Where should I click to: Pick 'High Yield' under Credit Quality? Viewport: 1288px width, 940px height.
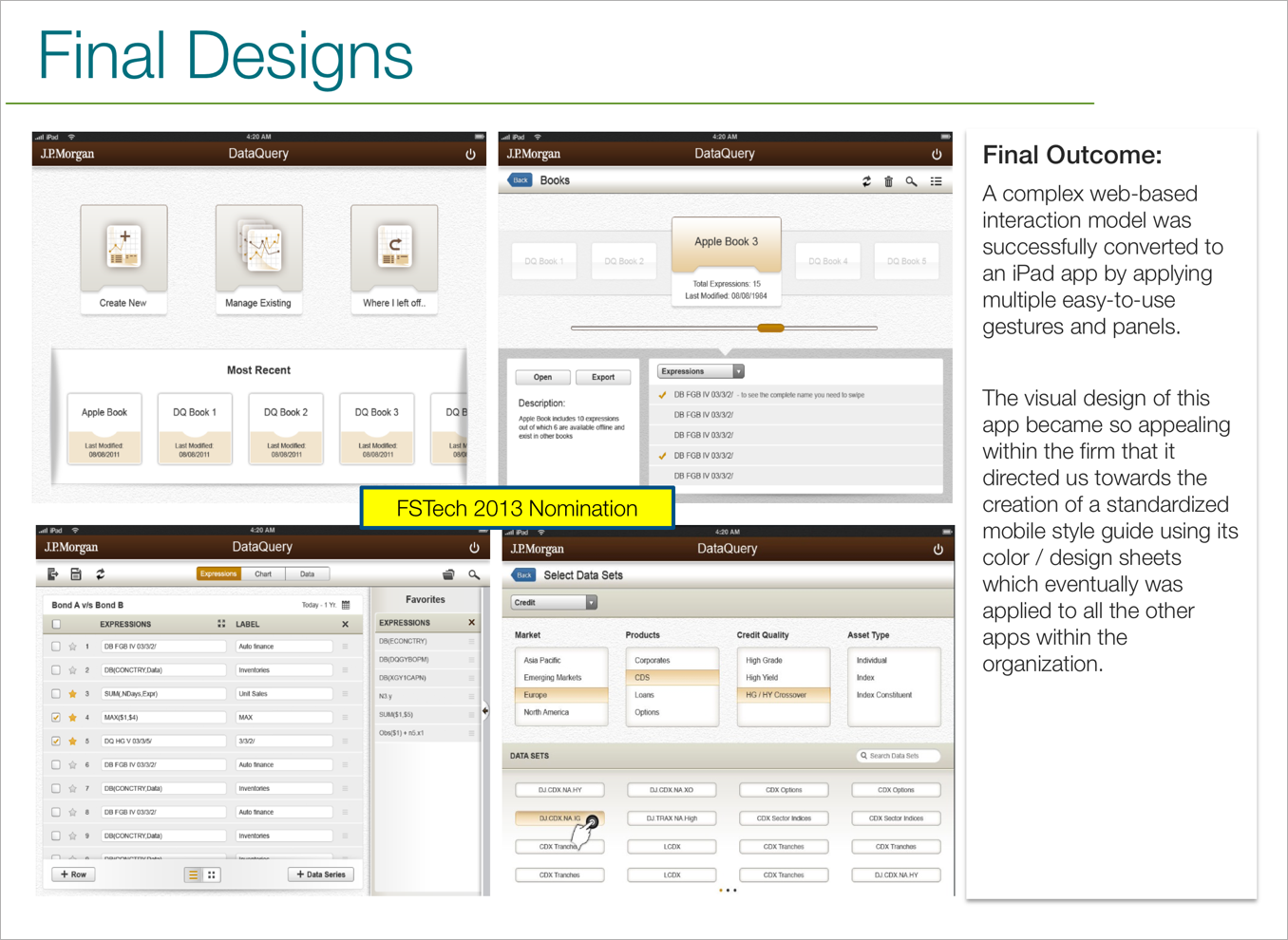784,678
